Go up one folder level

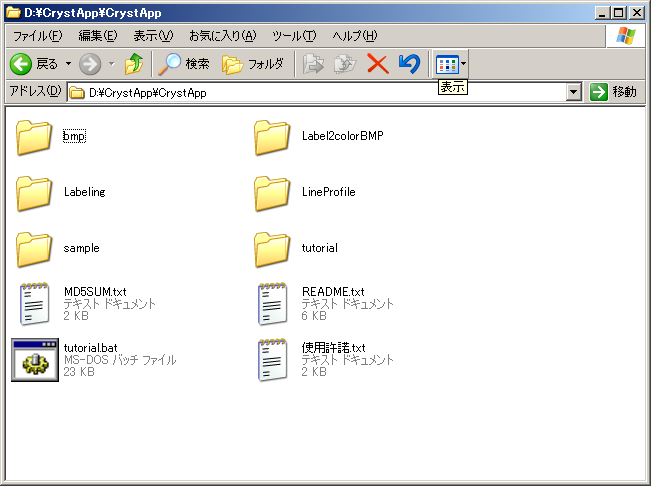134,64
